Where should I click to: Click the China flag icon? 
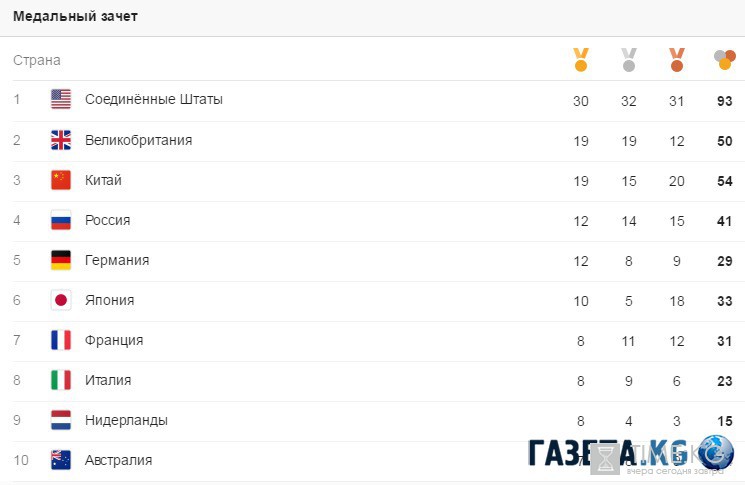pos(61,180)
